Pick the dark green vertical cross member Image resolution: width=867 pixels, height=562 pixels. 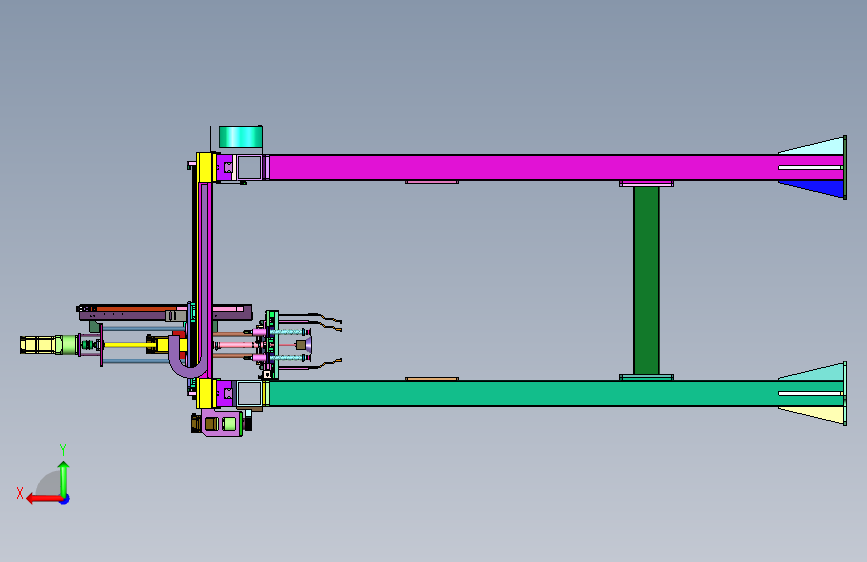(646, 280)
